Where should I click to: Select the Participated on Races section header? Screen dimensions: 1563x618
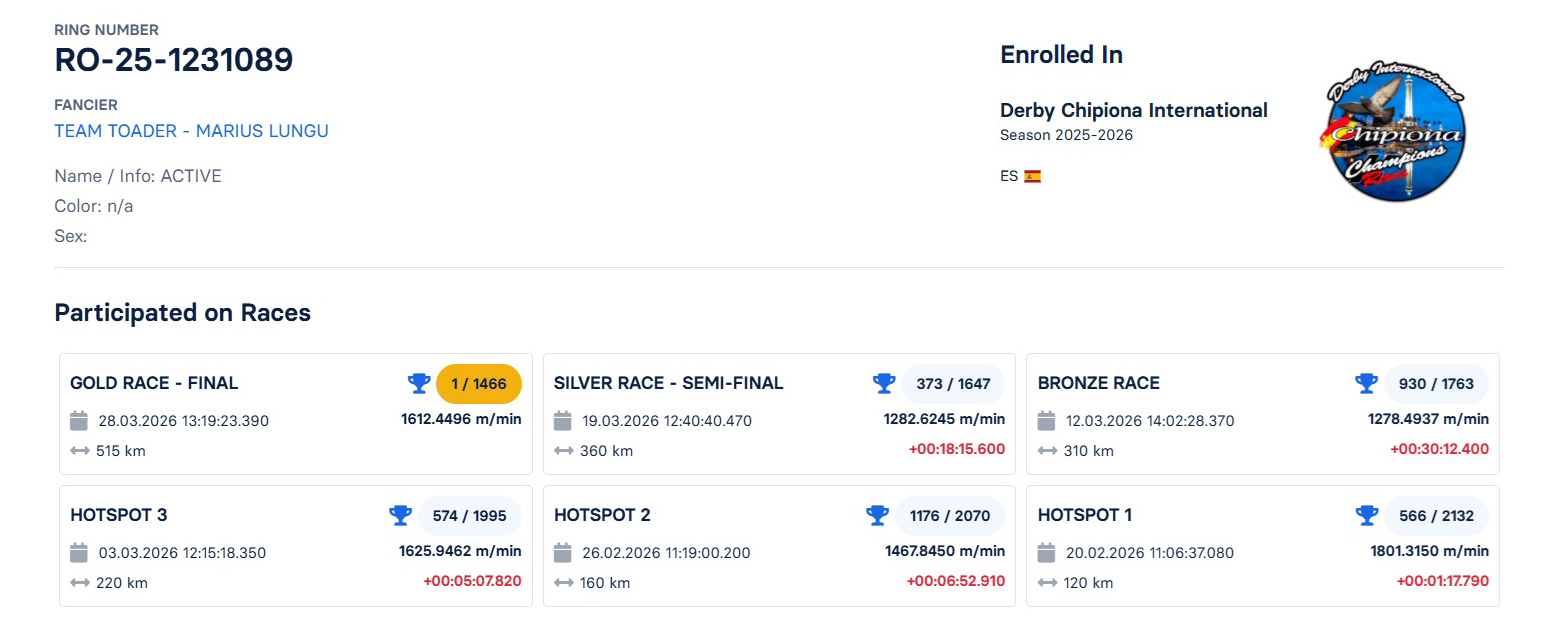182,313
